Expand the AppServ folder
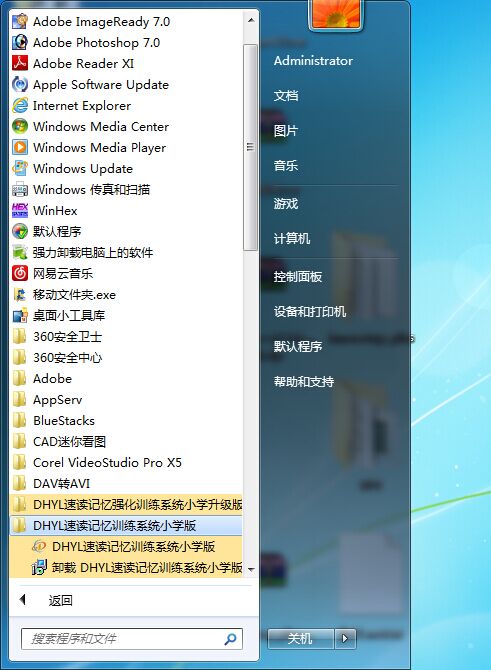This screenshot has width=491, height=670. [x=126, y=400]
